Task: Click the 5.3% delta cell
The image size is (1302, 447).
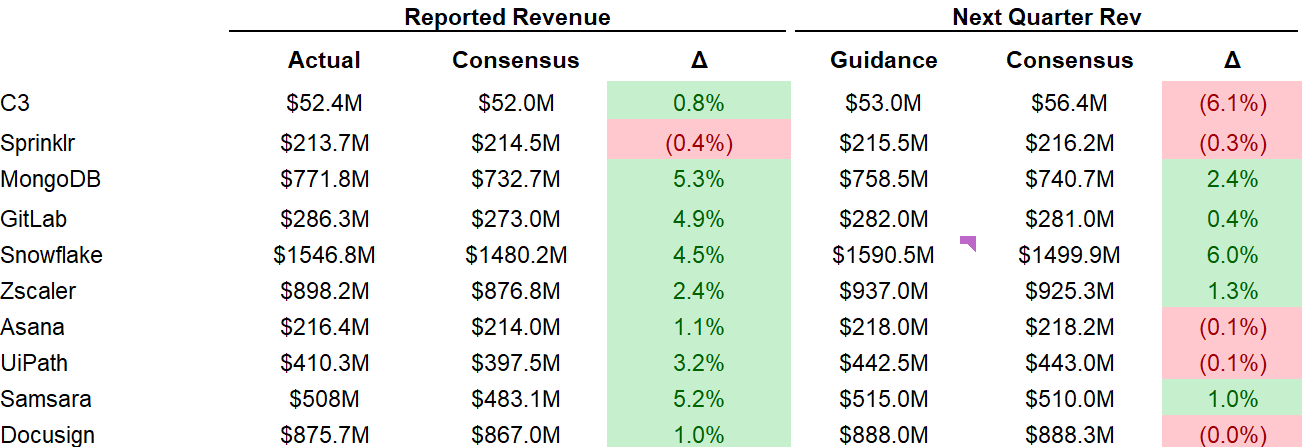Action: coord(699,179)
